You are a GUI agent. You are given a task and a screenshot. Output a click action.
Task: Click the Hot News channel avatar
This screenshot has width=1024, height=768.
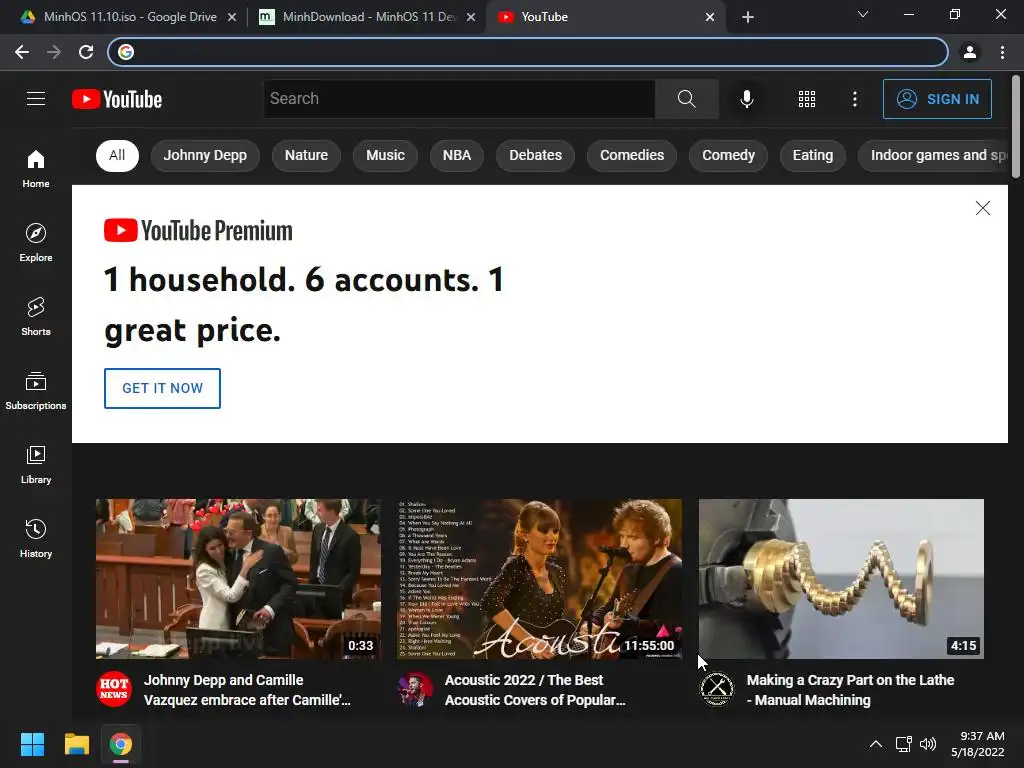tap(114, 689)
